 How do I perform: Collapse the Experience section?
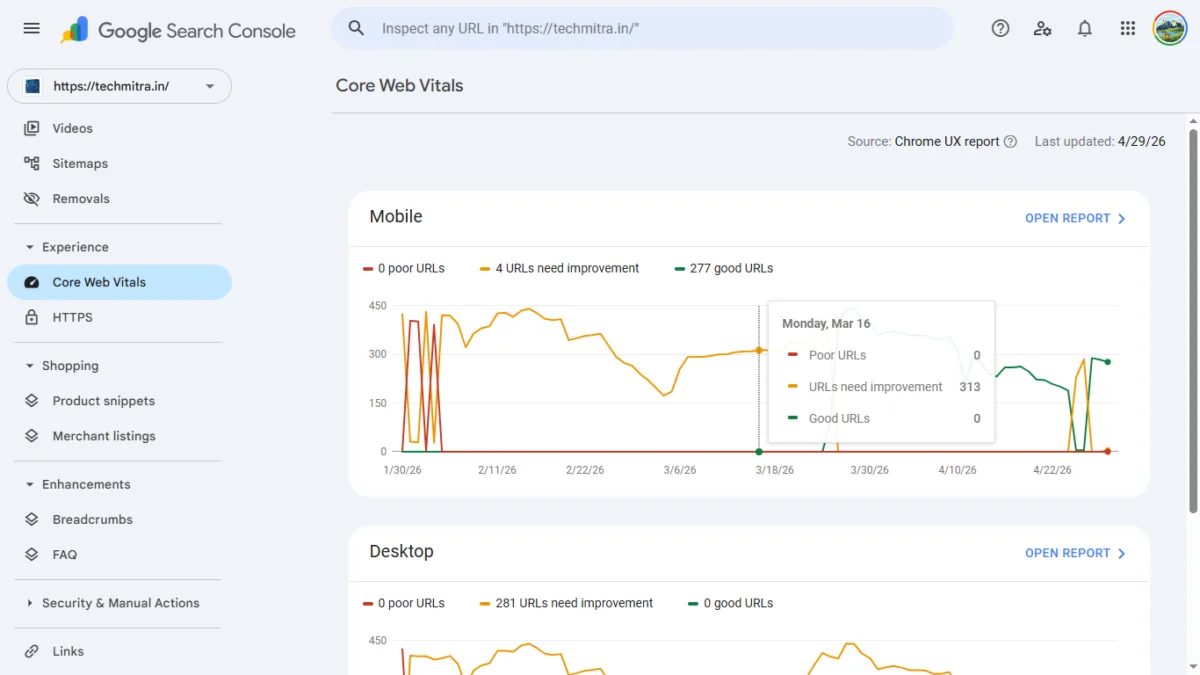click(x=30, y=247)
